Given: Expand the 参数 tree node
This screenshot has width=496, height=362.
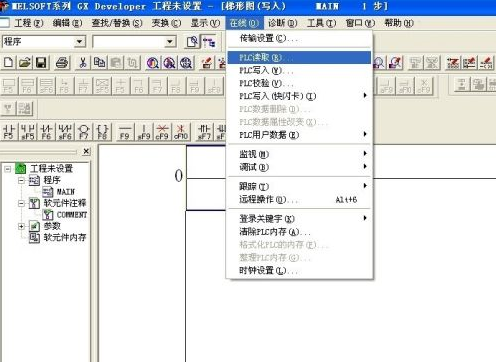Looking at the screenshot, I should 21,226.
